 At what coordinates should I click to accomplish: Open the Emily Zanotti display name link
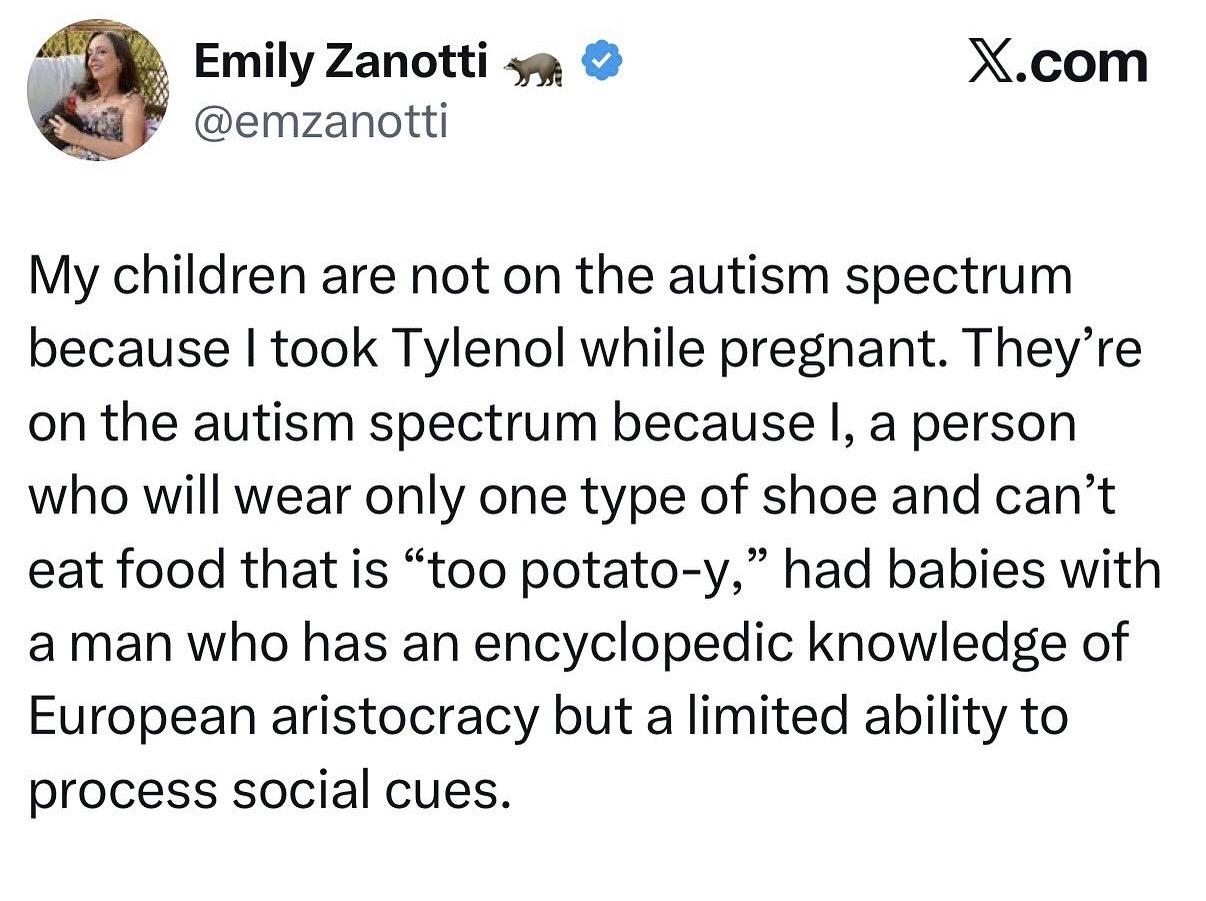click(340, 64)
